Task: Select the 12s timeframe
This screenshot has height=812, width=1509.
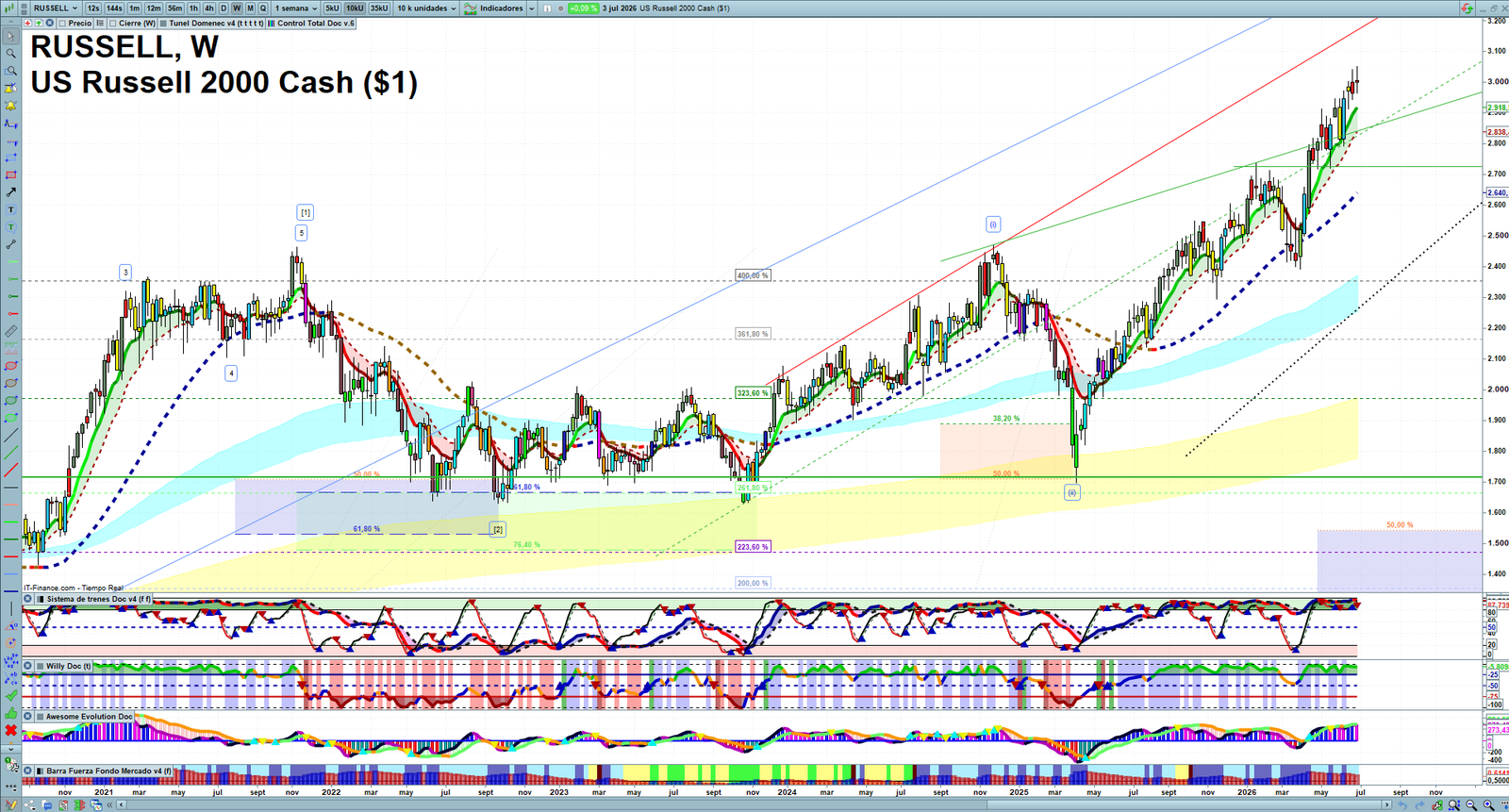Action: click(x=93, y=8)
